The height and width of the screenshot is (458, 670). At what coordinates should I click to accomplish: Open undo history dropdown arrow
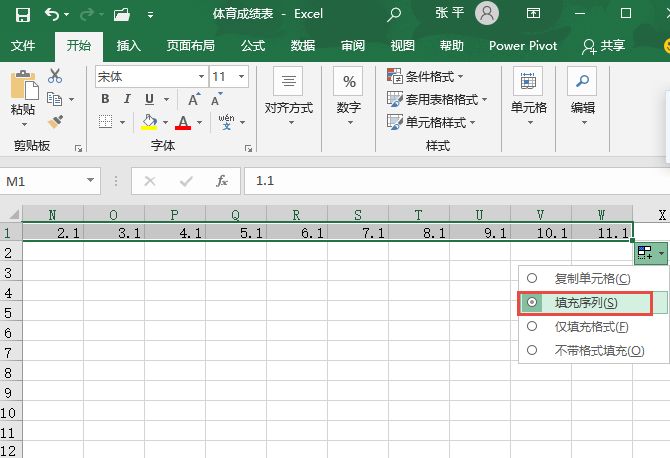point(67,15)
